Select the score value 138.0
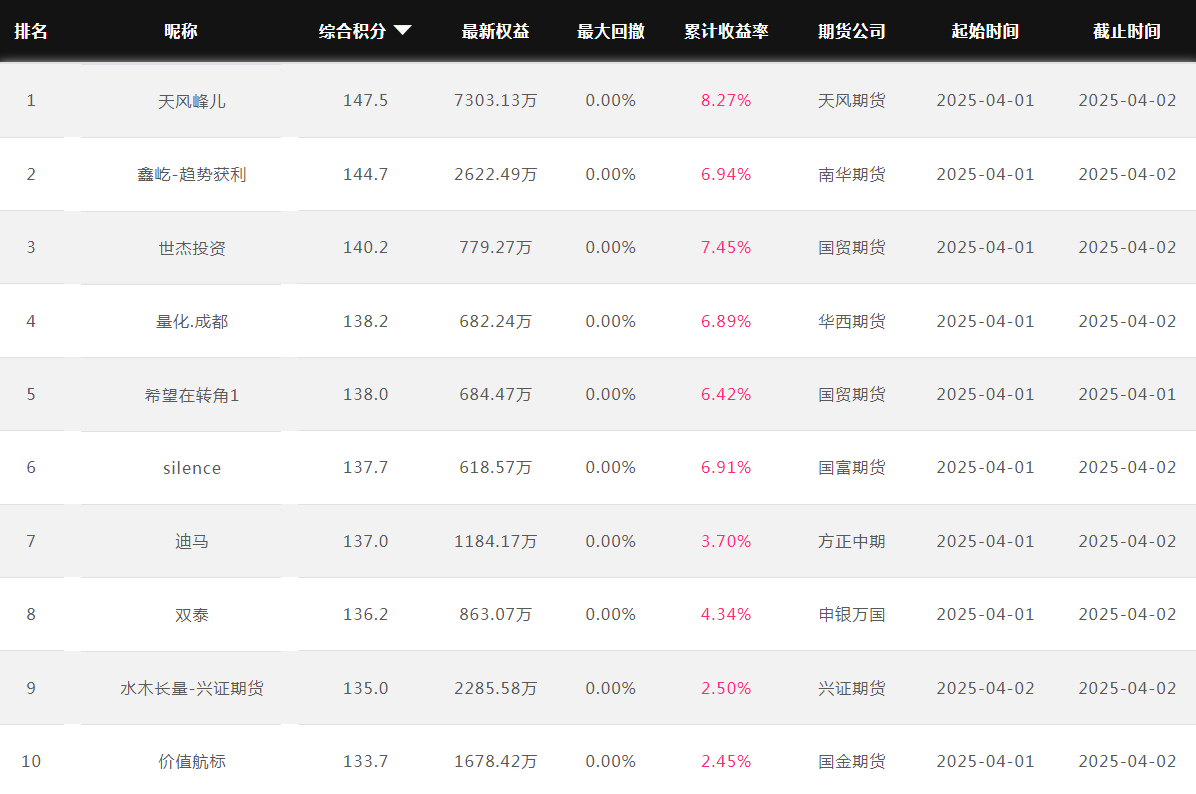The image size is (1196, 794). click(x=365, y=394)
